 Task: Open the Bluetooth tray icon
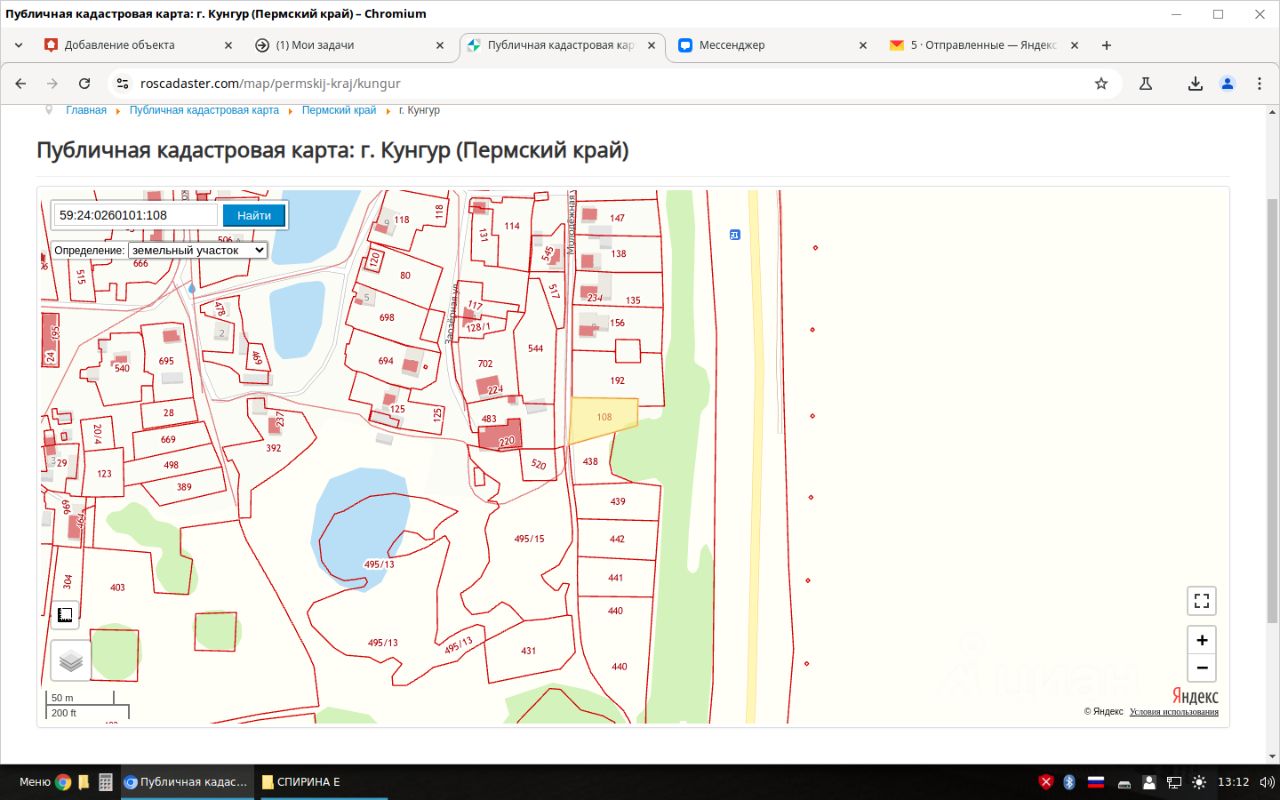coord(1069,782)
